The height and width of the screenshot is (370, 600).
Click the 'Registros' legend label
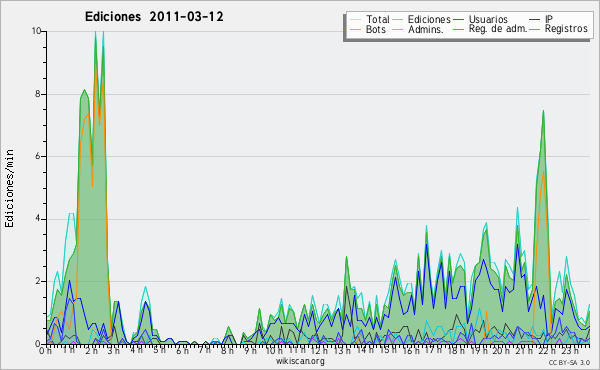[x=566, y=29]
